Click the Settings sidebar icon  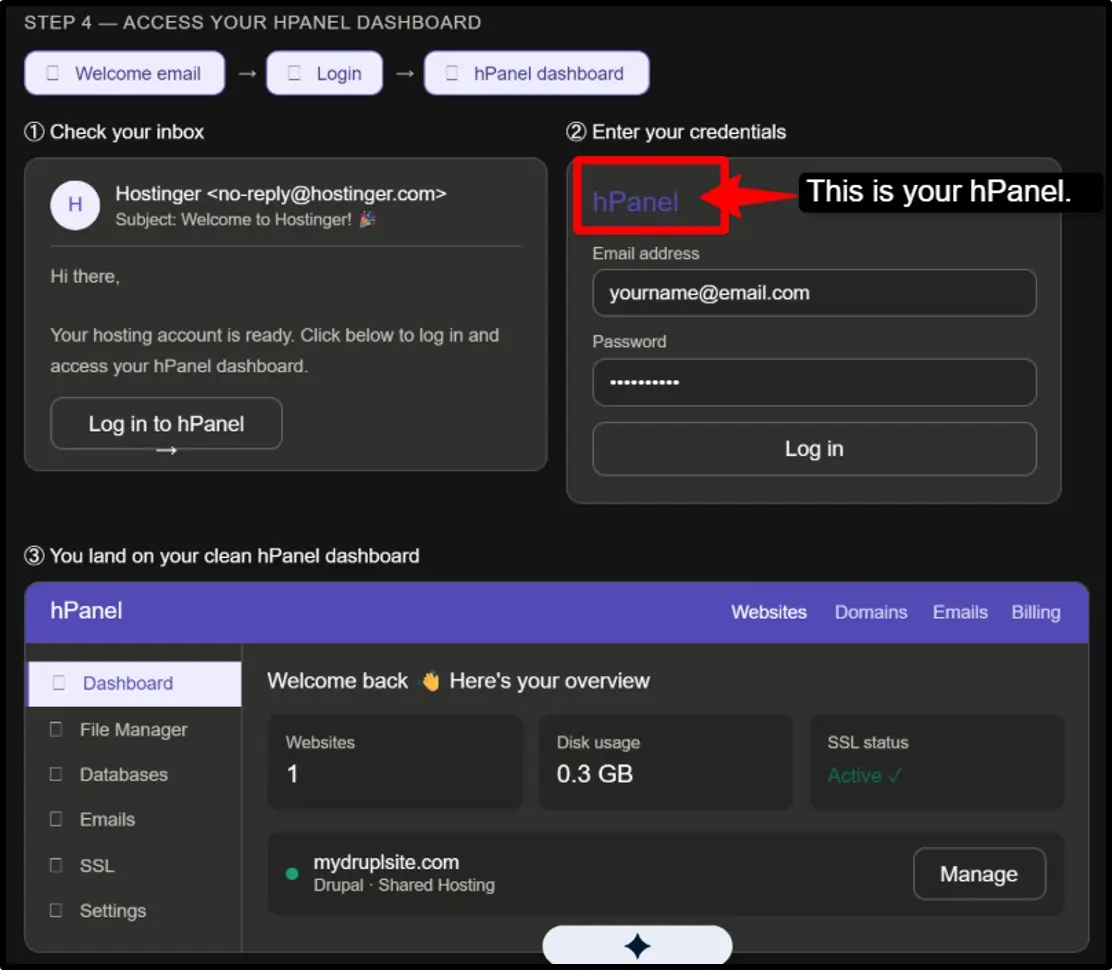click(56, 910)
